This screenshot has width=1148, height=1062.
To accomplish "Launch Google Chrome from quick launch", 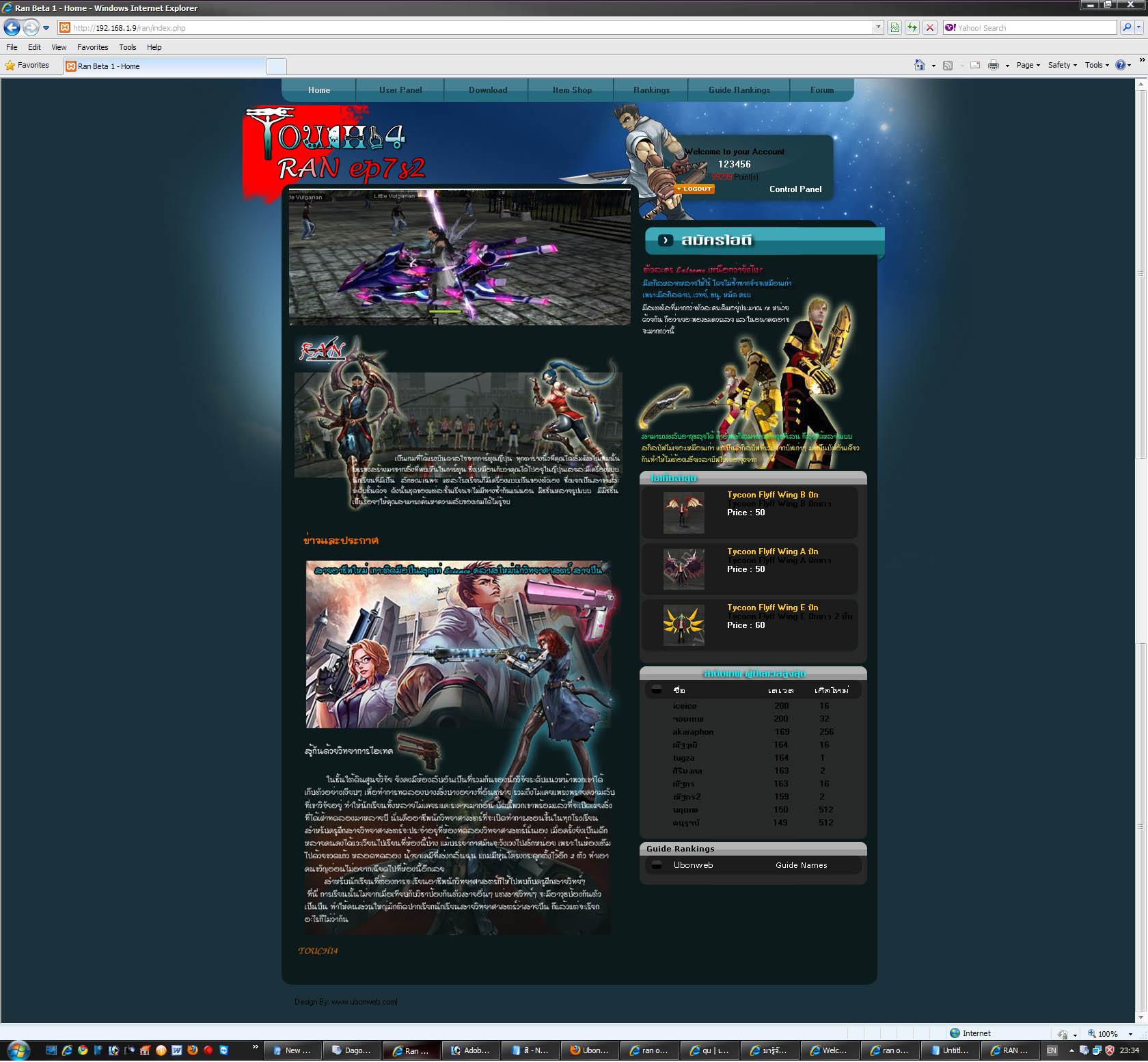I will 83,1050.
